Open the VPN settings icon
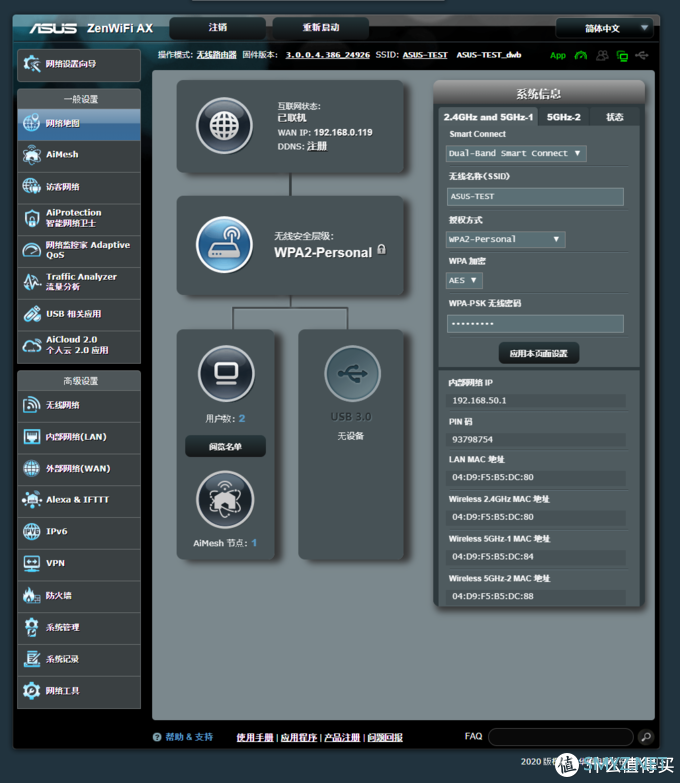The image size is (680, 783). [x=31, y=563]
